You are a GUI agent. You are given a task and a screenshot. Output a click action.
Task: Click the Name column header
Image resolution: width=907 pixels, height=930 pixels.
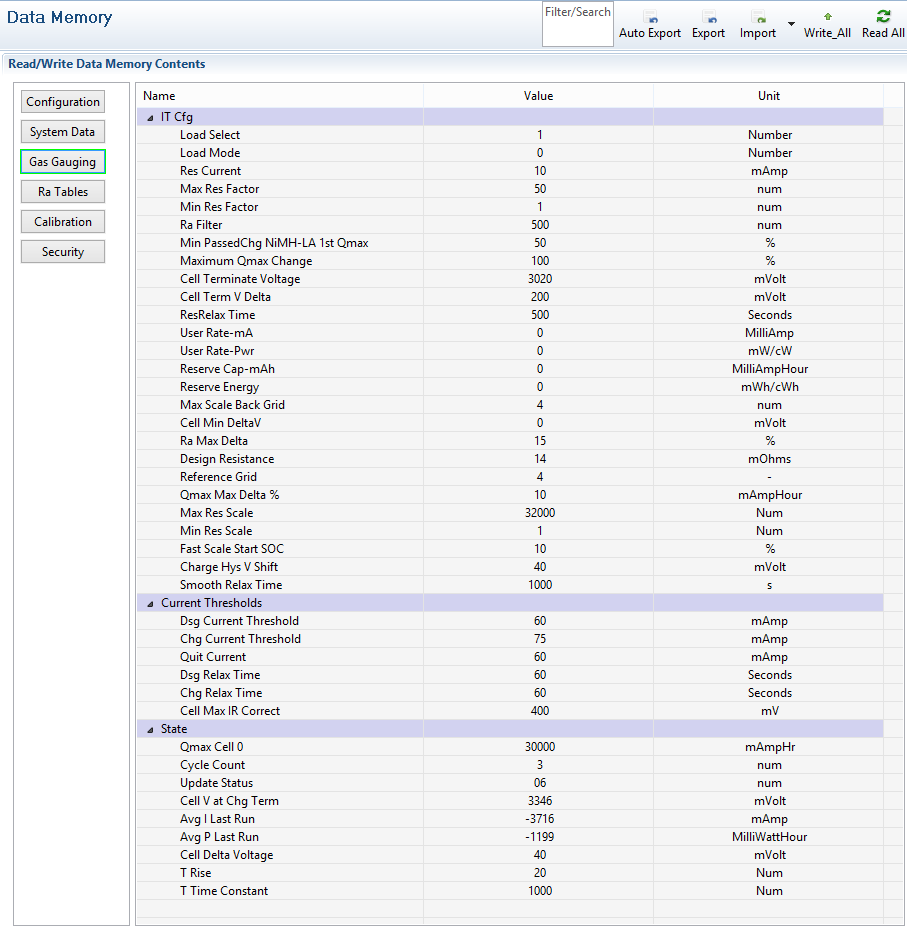click(280, 96)
